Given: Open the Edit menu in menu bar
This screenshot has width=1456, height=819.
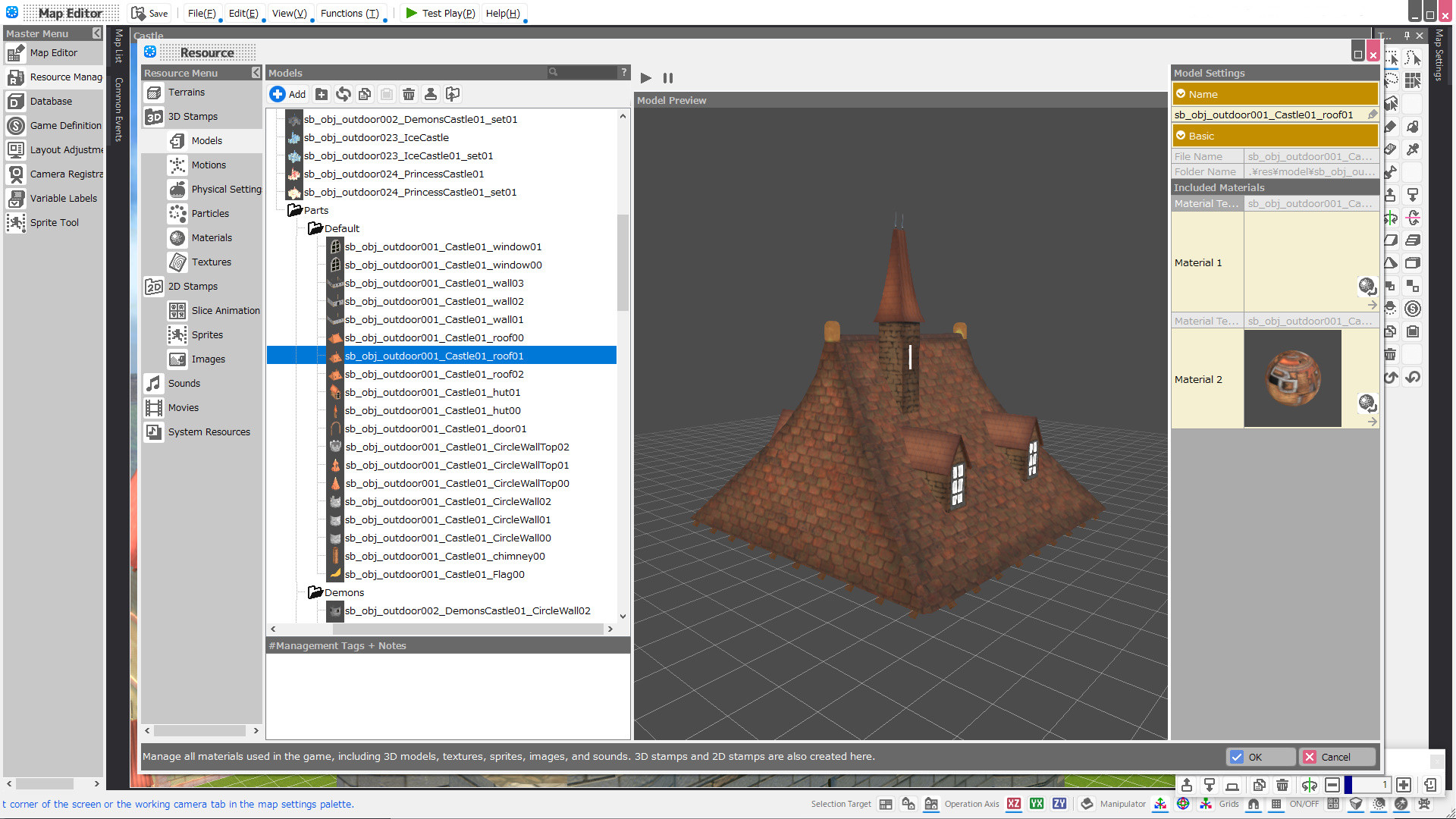Looking at the screenshot, I should coord(243,13).
